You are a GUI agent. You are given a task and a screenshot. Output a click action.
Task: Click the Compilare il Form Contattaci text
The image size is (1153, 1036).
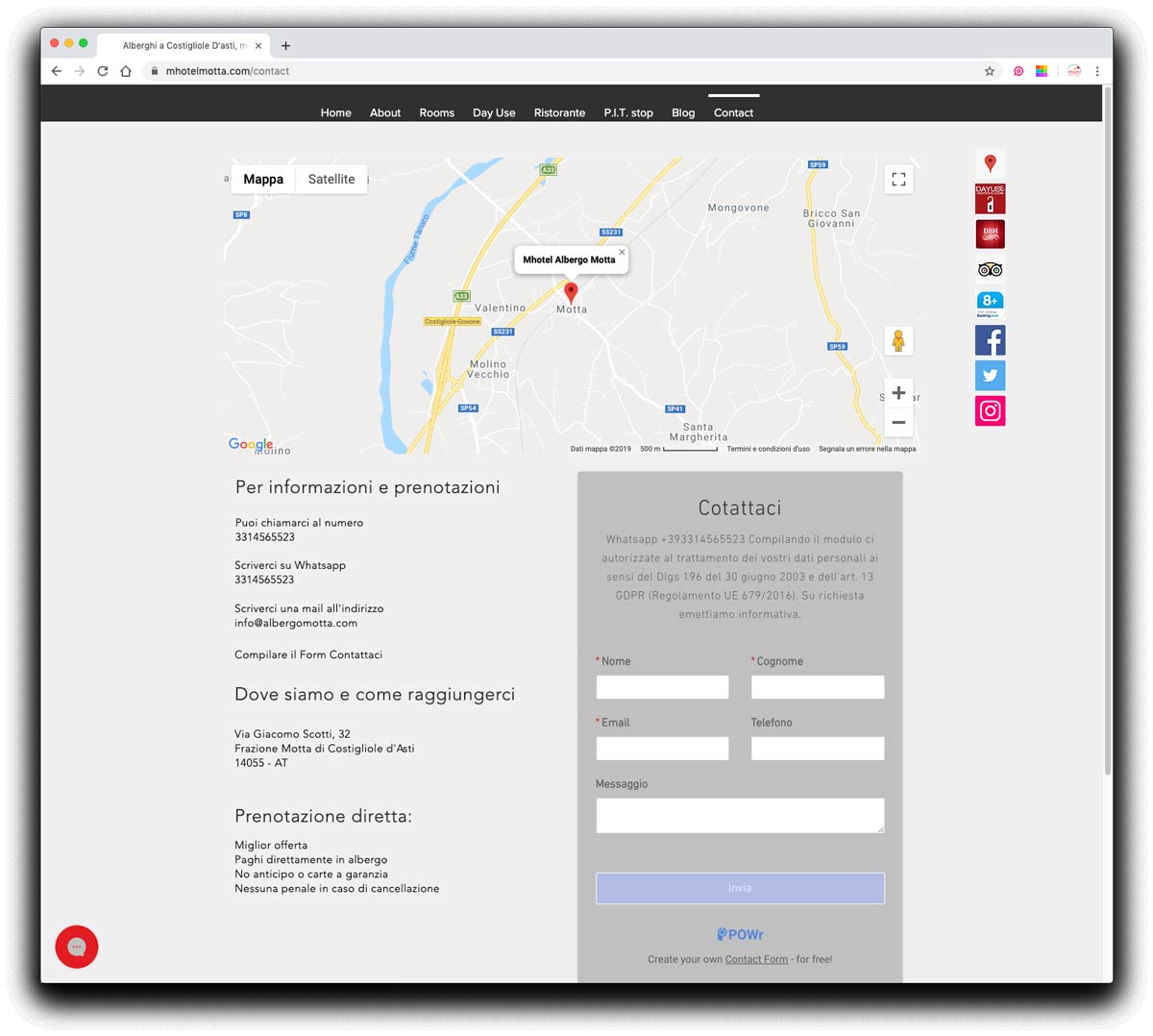(x=308, y=654)
